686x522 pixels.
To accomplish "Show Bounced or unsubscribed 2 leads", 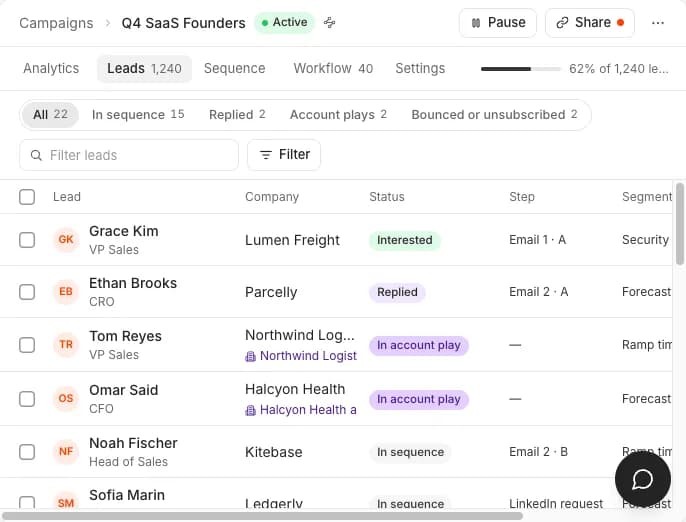I will pyautogui.click(x=494, y=115).
